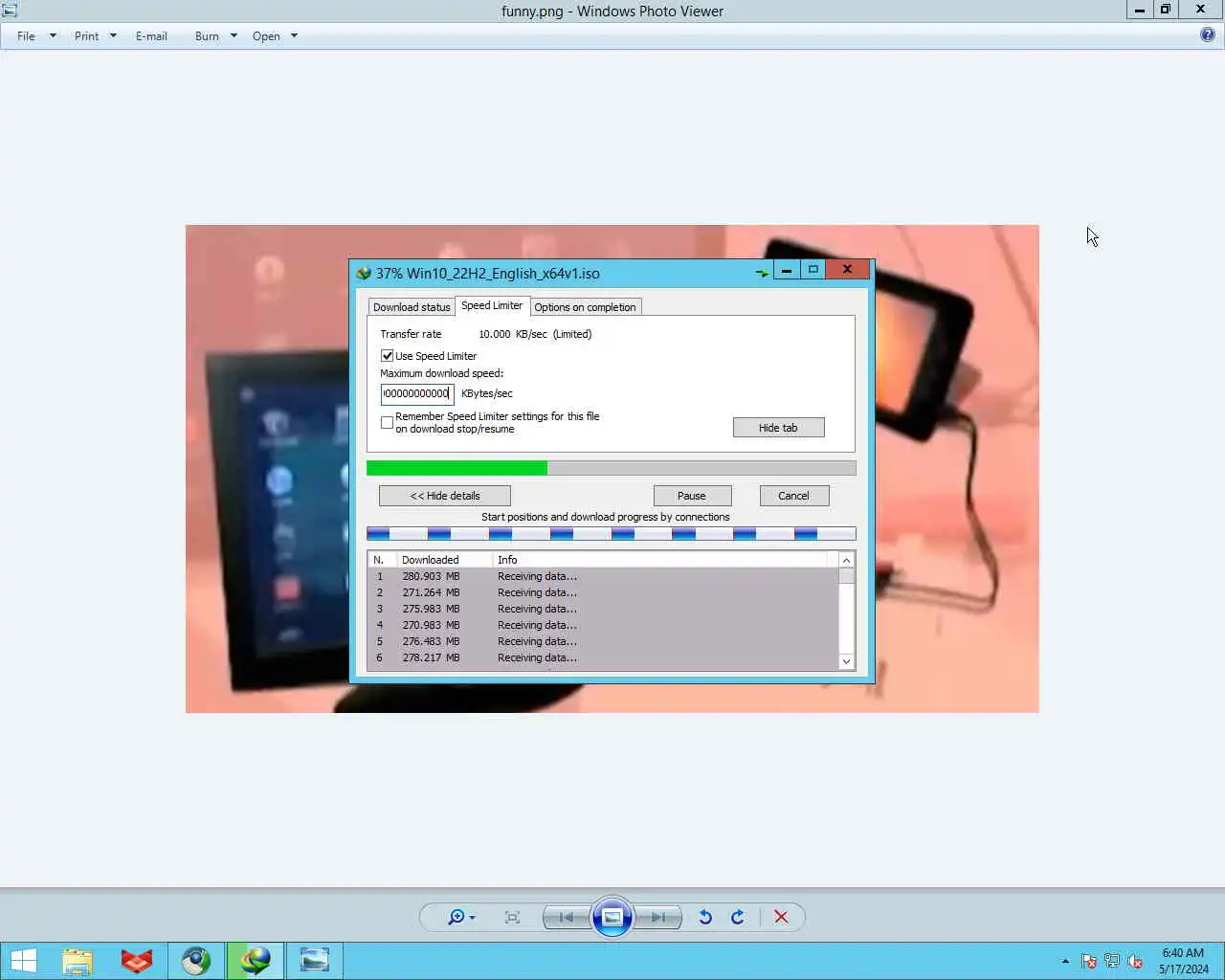Screen dimensions: 1225x980
Task: Rotate the photo counterclockwise
Action: [705, 917]
